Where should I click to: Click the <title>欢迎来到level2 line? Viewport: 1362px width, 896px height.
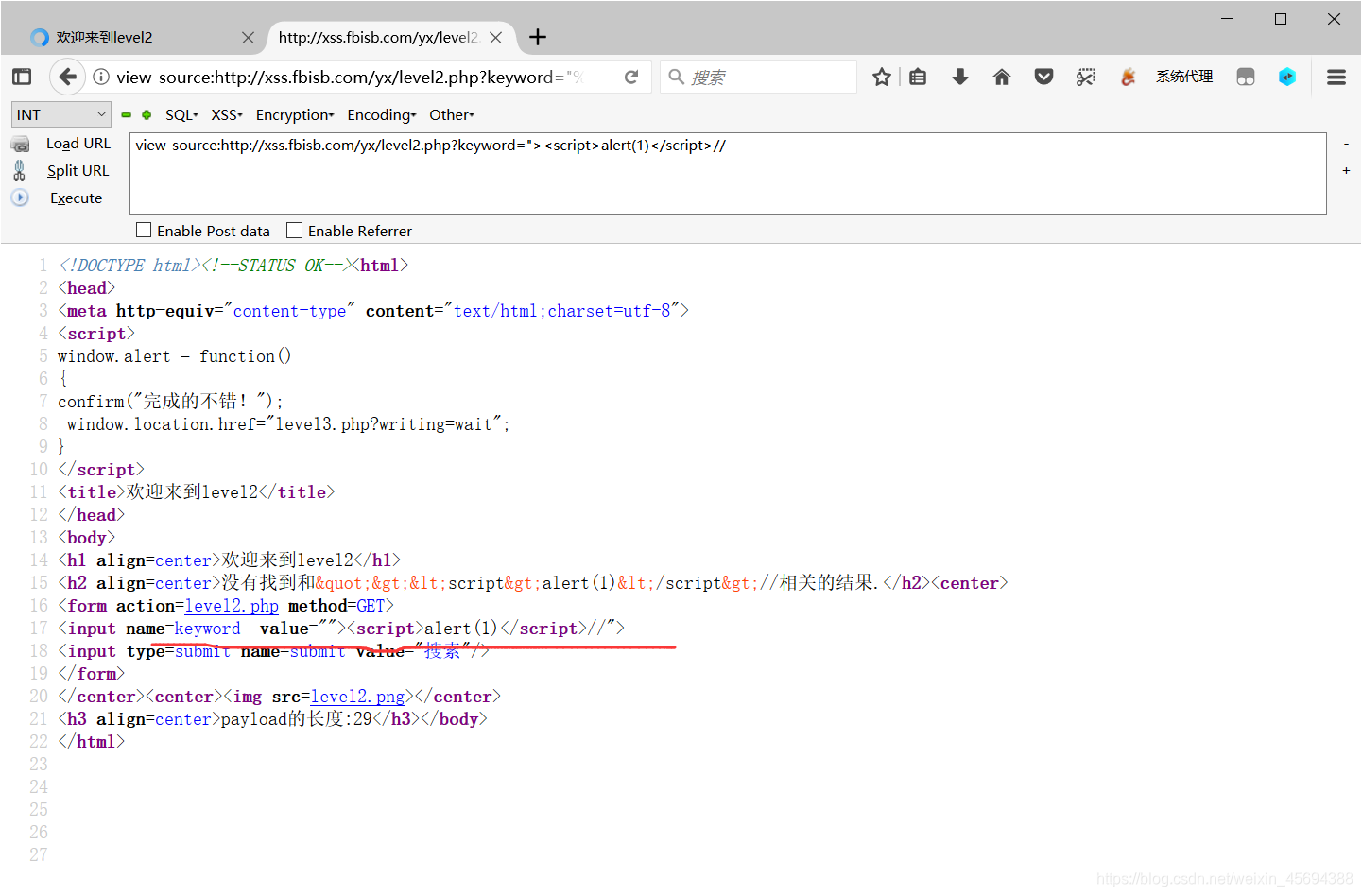tap(197, 492)
